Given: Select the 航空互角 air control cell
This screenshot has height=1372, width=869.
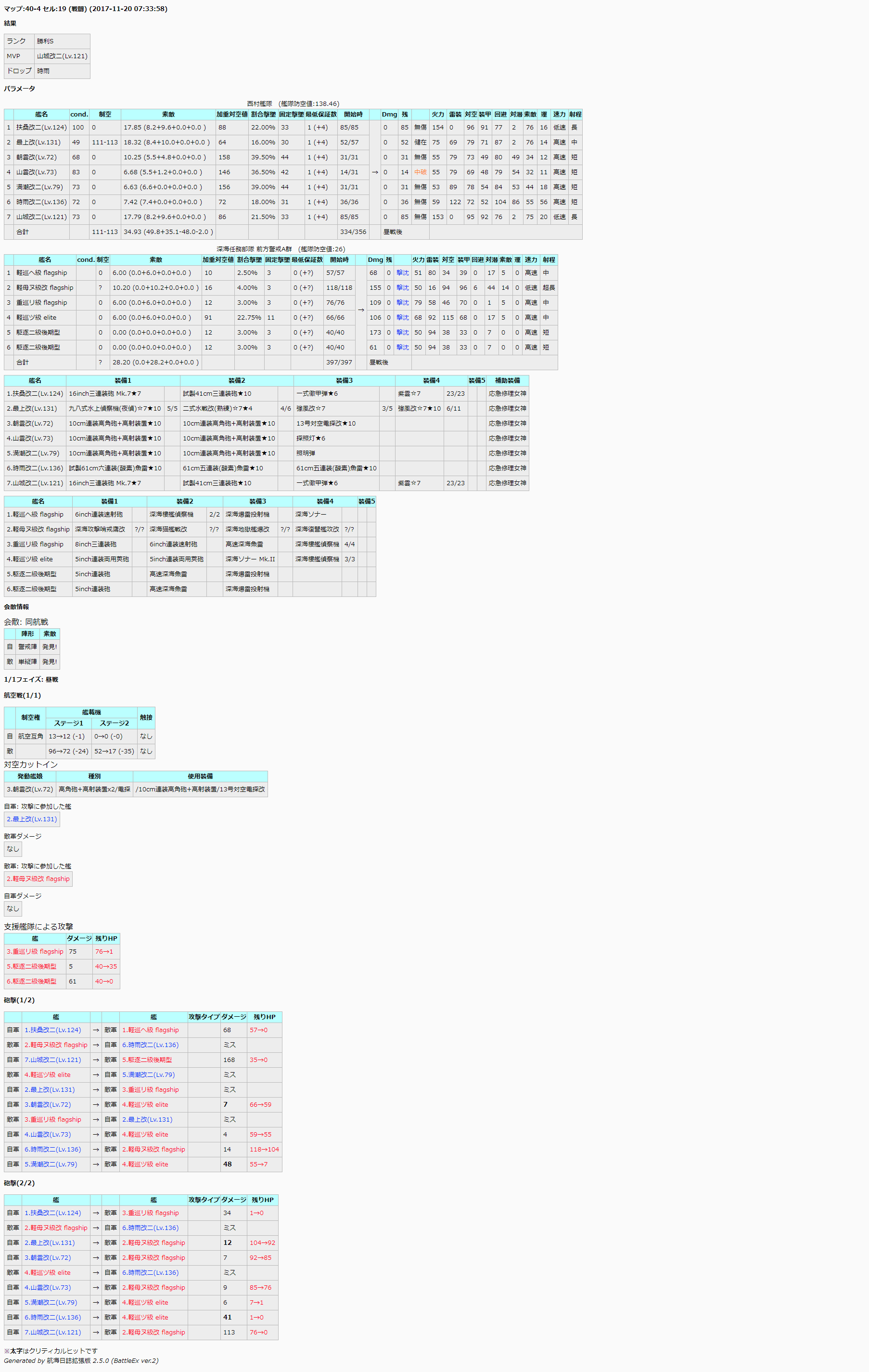Looking at the screenshot, I should 31,736.
